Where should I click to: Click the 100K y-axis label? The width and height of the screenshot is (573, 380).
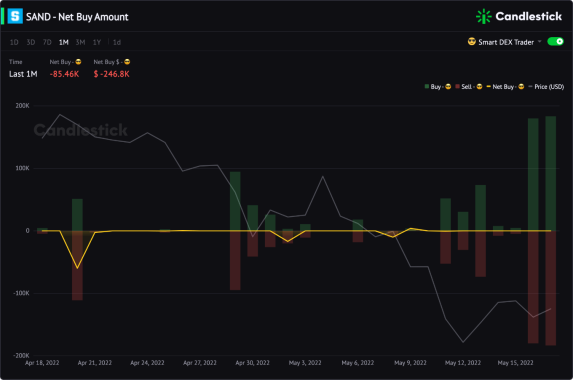coord(22,168)
